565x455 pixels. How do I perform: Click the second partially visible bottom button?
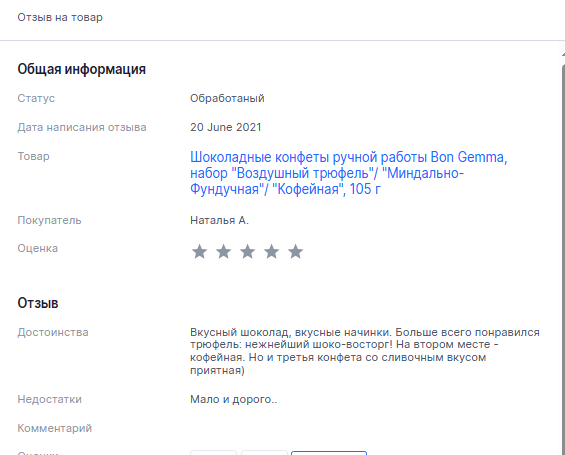tap(264, 452)
